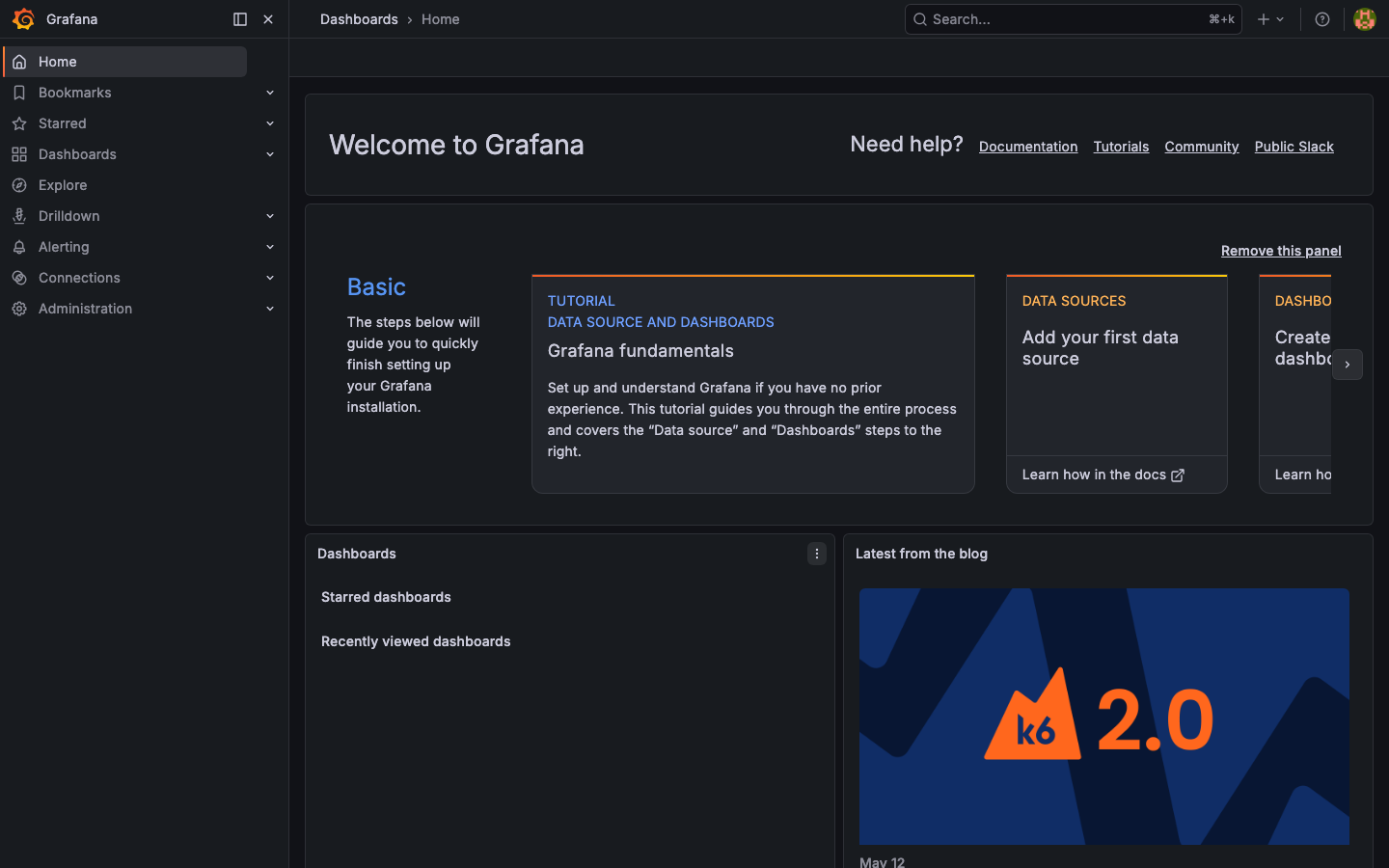Click the Dashboards breadcrumb
Image resolution: width=1389 pixels, height=868 pixels.
click(x=359, y=19)
